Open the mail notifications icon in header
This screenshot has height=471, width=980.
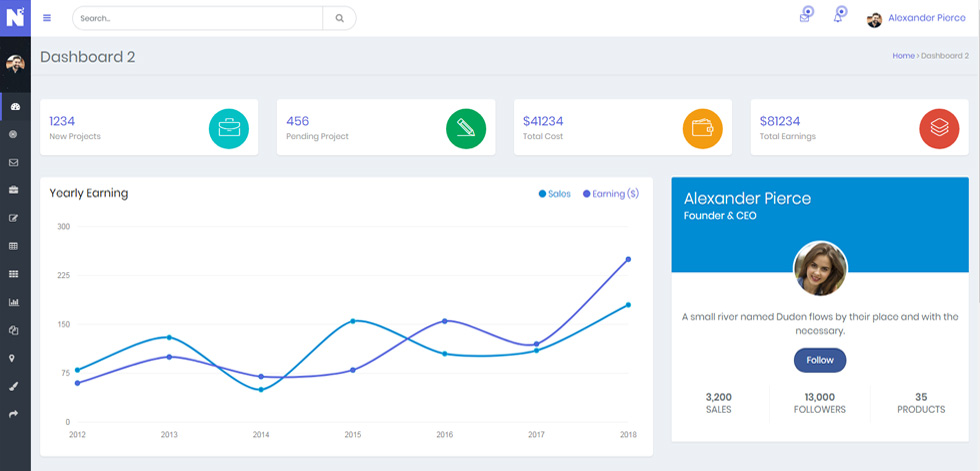pos(805,17)
